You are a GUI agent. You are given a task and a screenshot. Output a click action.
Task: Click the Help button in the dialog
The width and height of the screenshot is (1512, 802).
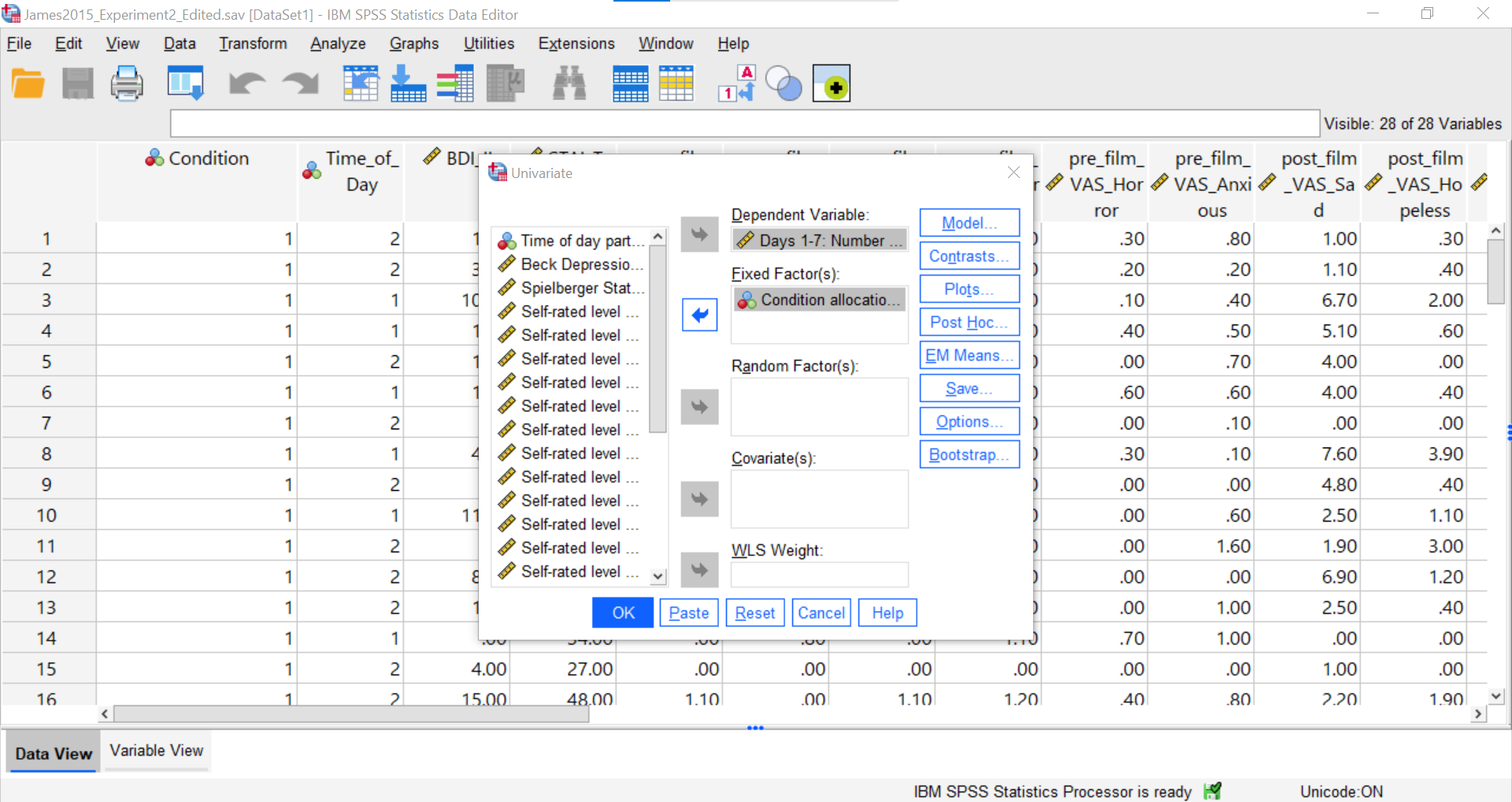click(x=888, y=613)
